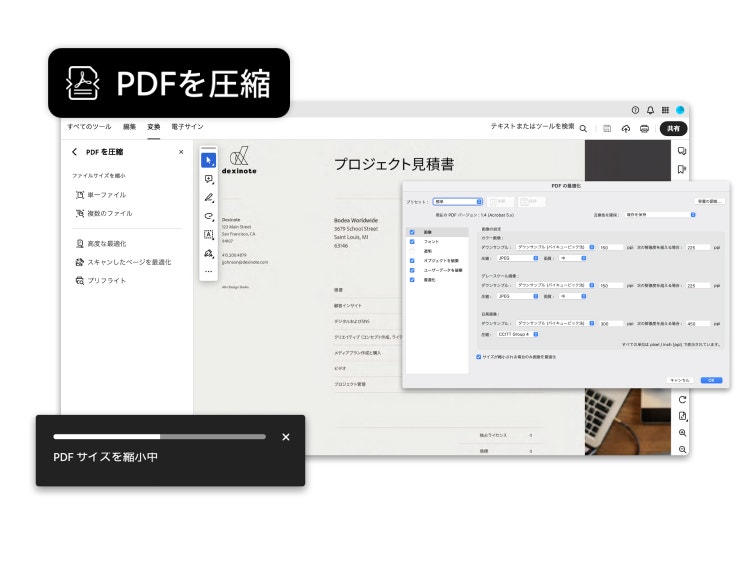The width and height of the screenshot is (750, 563).
Task: Dismiss the PDFサイズを縮小中 progress notice
Action: (286, 437)
